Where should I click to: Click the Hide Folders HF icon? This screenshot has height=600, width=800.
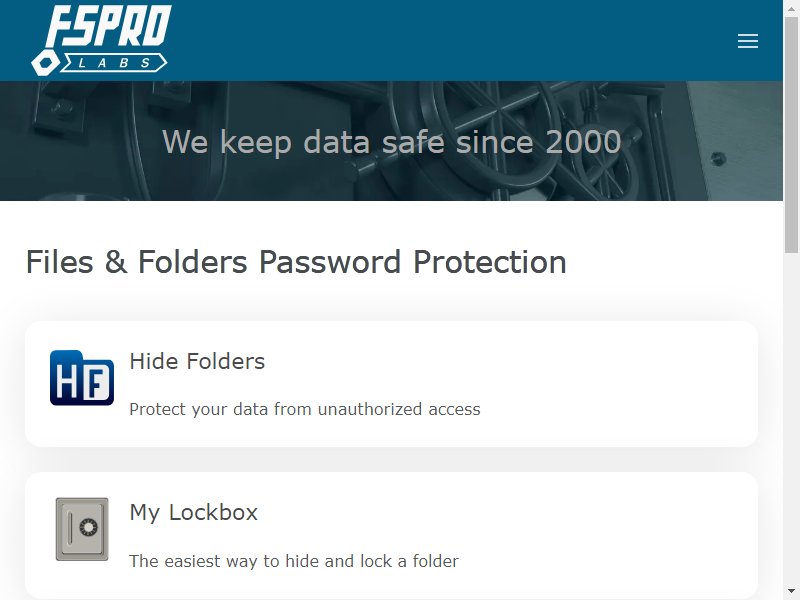82,378
